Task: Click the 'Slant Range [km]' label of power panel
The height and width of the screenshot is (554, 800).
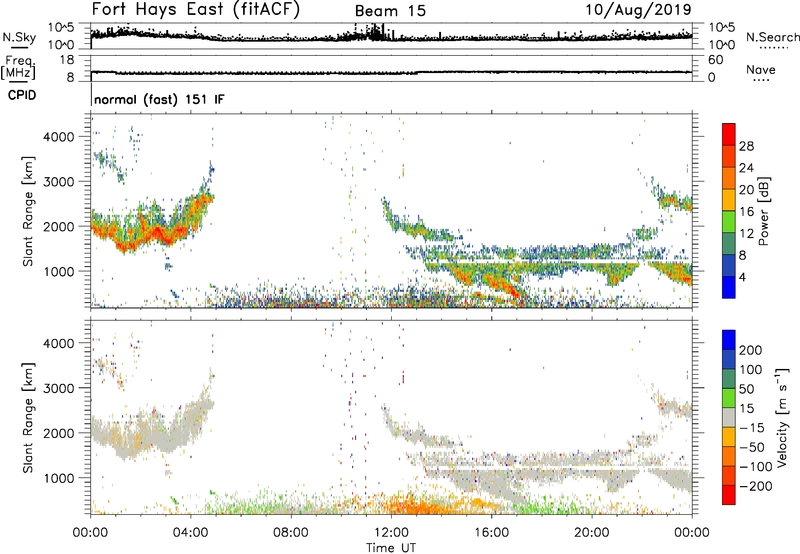Action: [x=28, y=211]
